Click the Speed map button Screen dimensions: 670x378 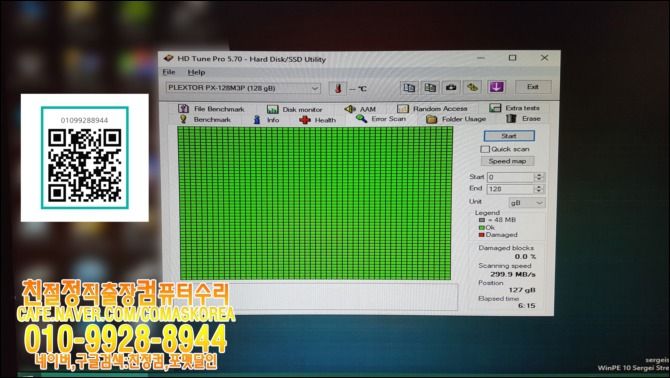pos(507,161)
